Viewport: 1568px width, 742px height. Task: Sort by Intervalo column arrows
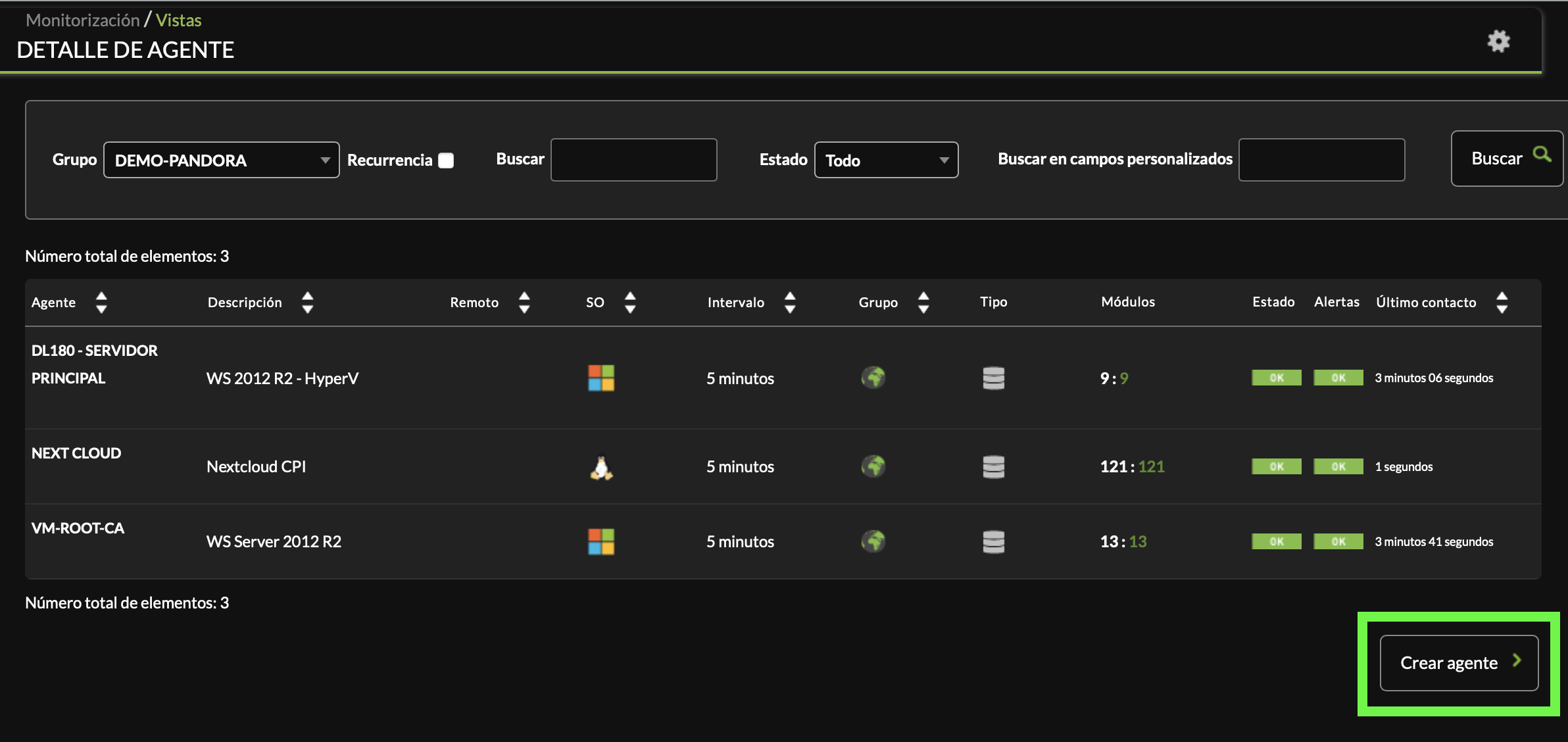coord(790,303)
